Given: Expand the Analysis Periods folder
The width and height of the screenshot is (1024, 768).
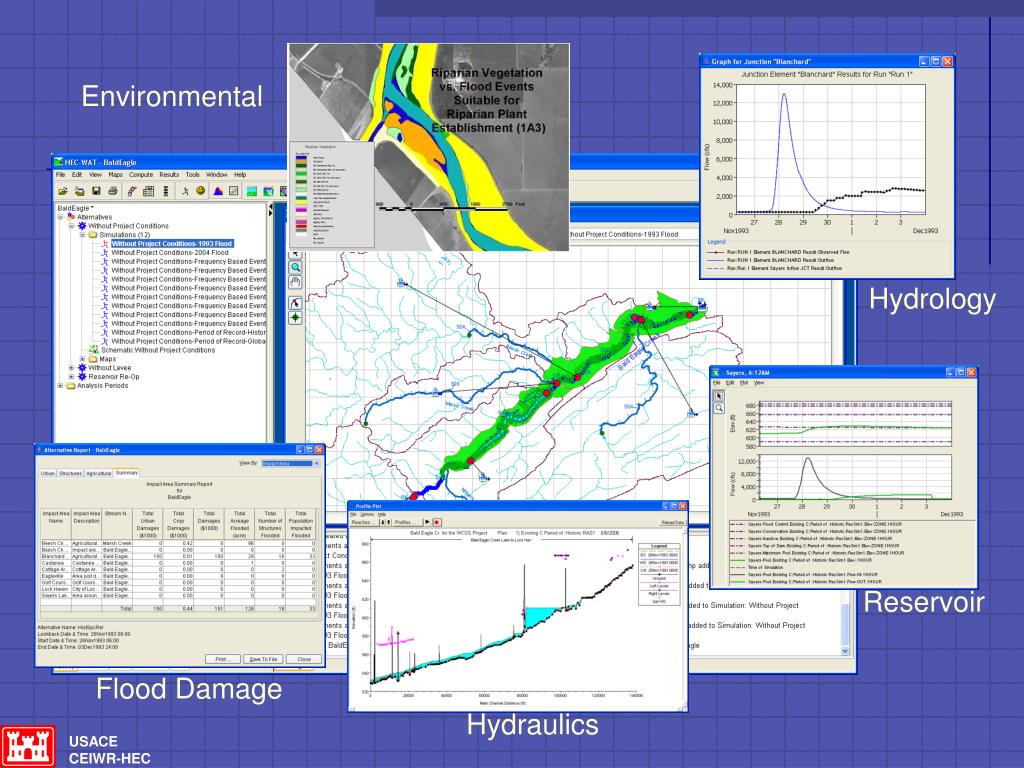Looking at the screenshot, I should (x=61, y=385).
